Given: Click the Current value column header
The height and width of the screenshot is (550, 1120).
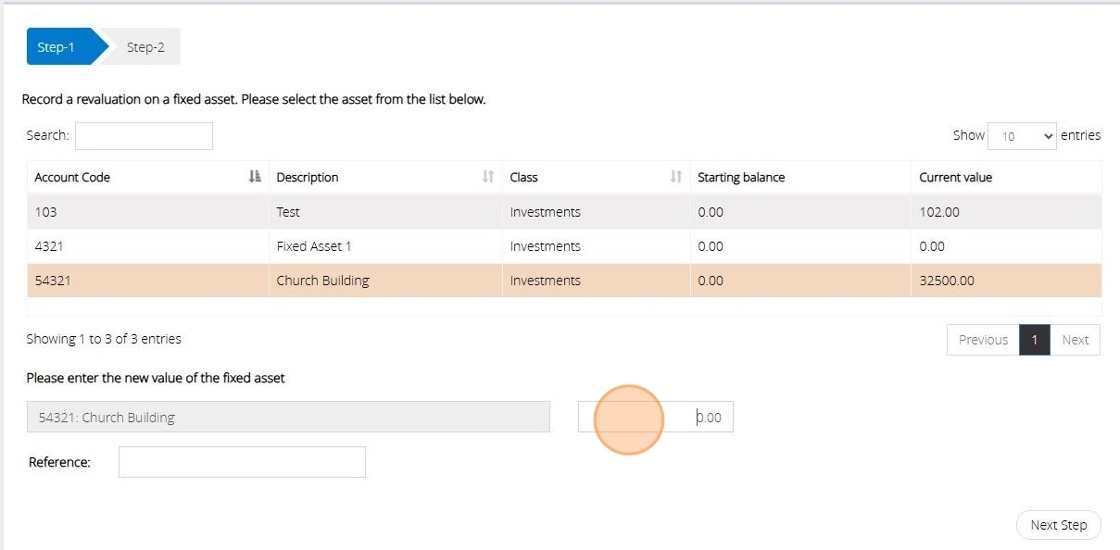Looking at the screenshot, I should 955,177.
